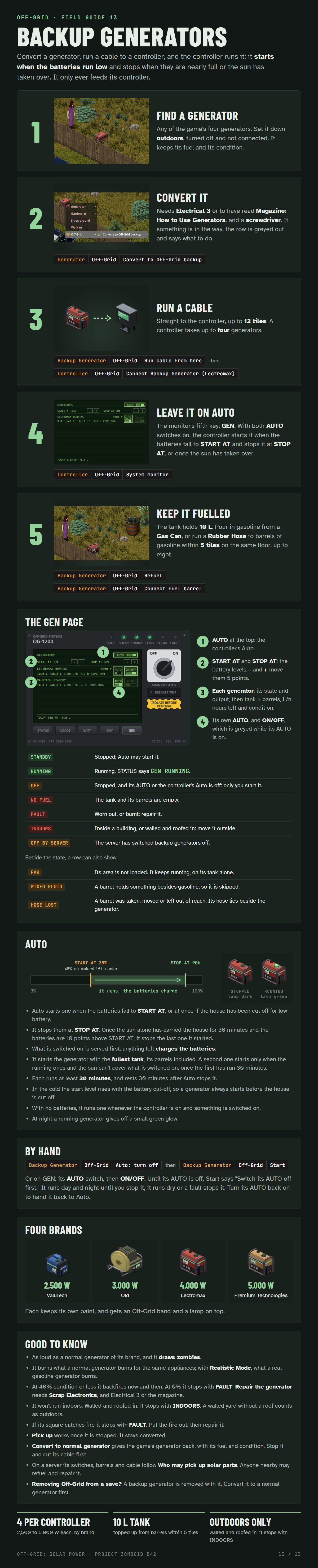Toggle the AUTO switch in step 4 monitor

click(135, 404)
